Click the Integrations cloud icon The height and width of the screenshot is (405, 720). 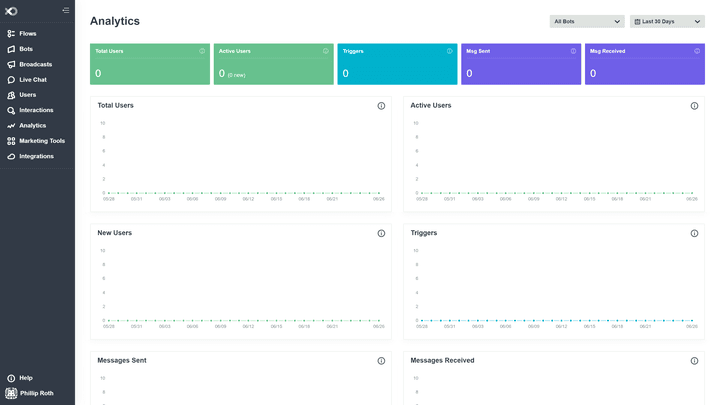coord(11,157)
